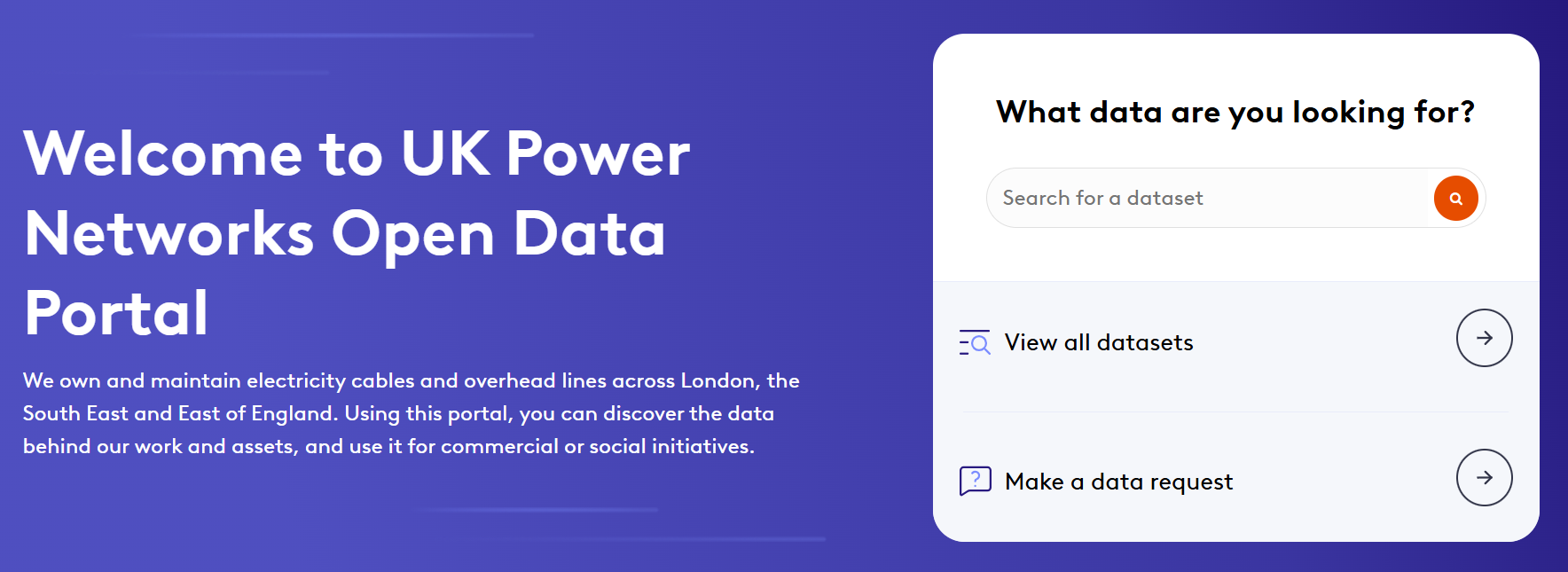Click the arrow circle beside View all datasets
Image resolution: width=1568 pixels, height=572 pixels.
(1484, 338)
